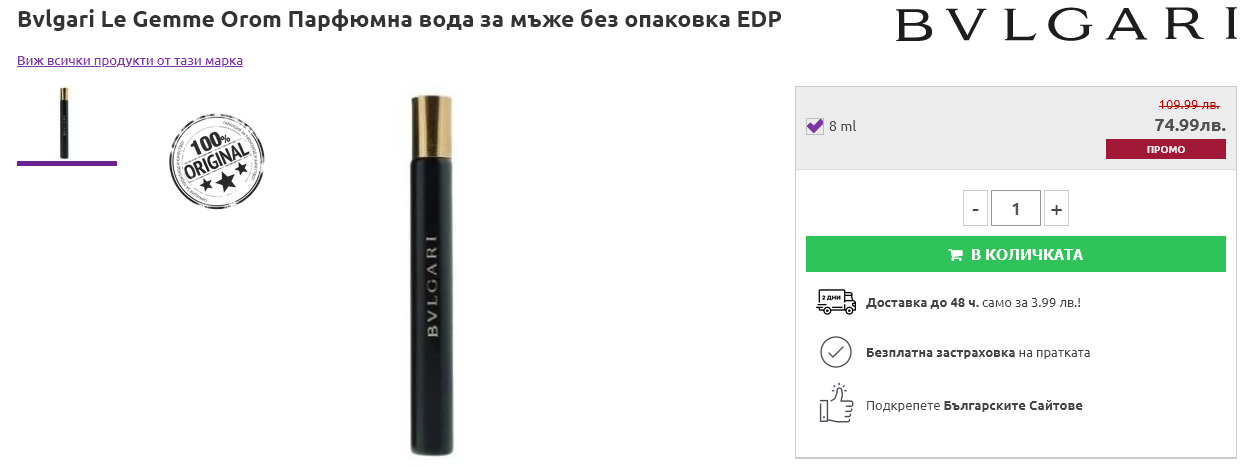The image size is (1255, 467).
Task: Click the Подкрепете Българските Сайтове text
Action: pyautogui.click(x=974, y=406)
